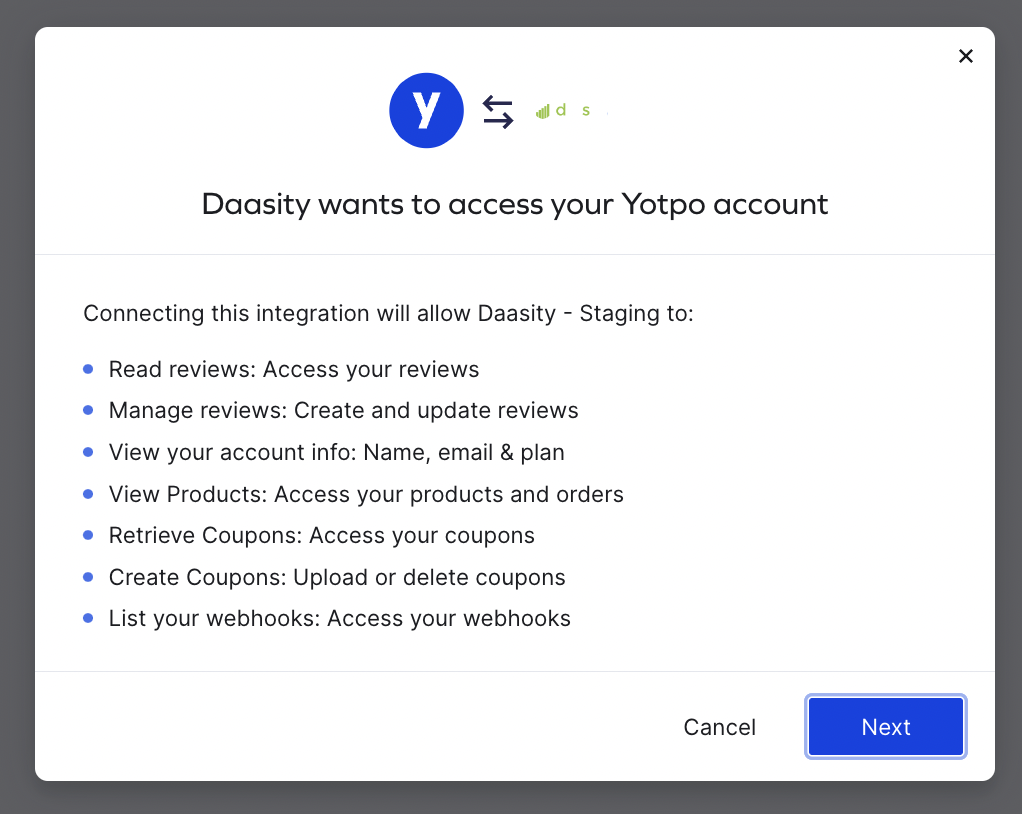Viewport: 1022px width, 814px height.
Task: Click the View your account info line
Action: [x=336, y=453]
